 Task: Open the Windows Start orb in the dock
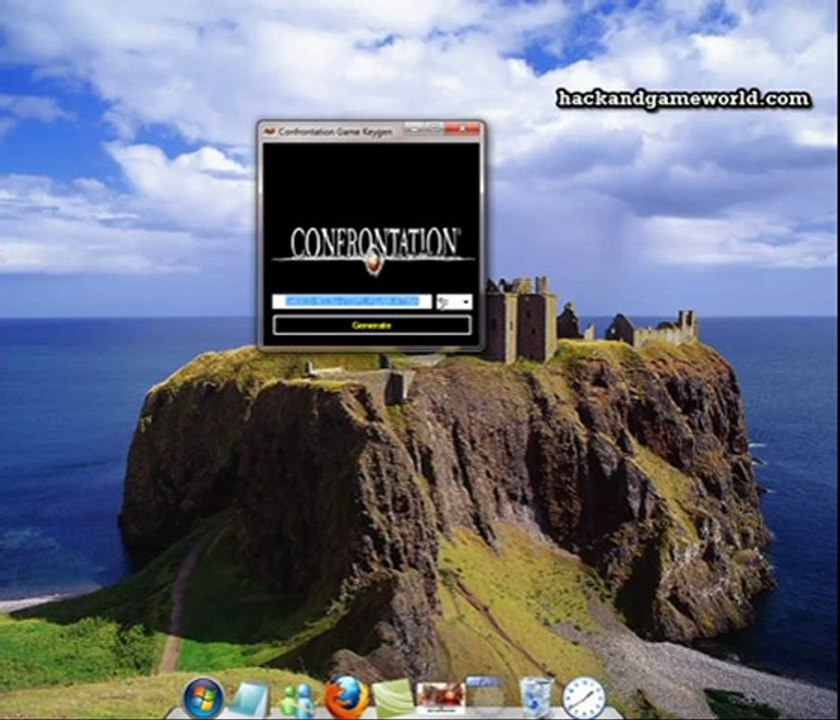coord(204,698)
